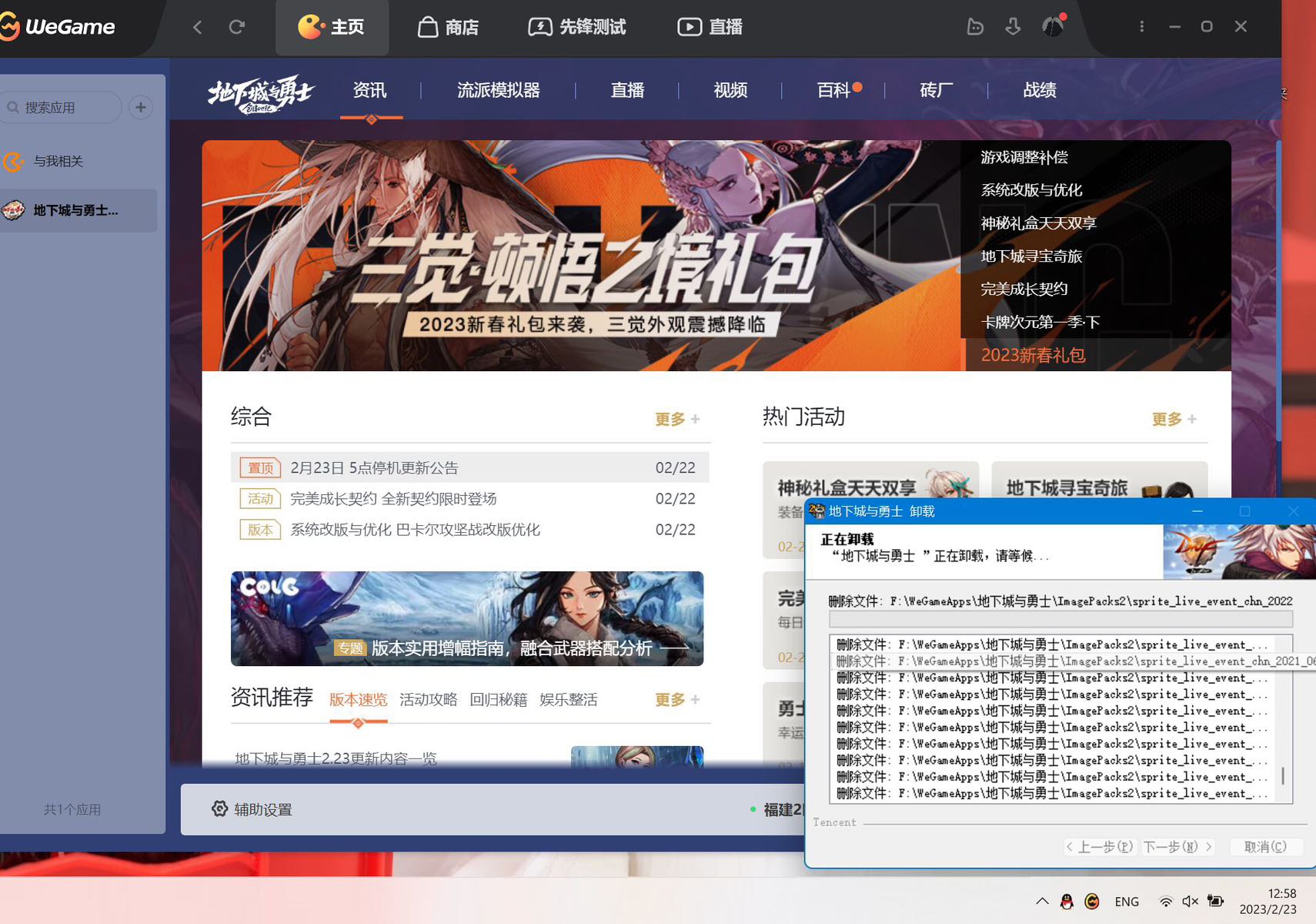Click the user avatar icon
The width and height of the screenshot is (1316, 924).
(1053, 27)
